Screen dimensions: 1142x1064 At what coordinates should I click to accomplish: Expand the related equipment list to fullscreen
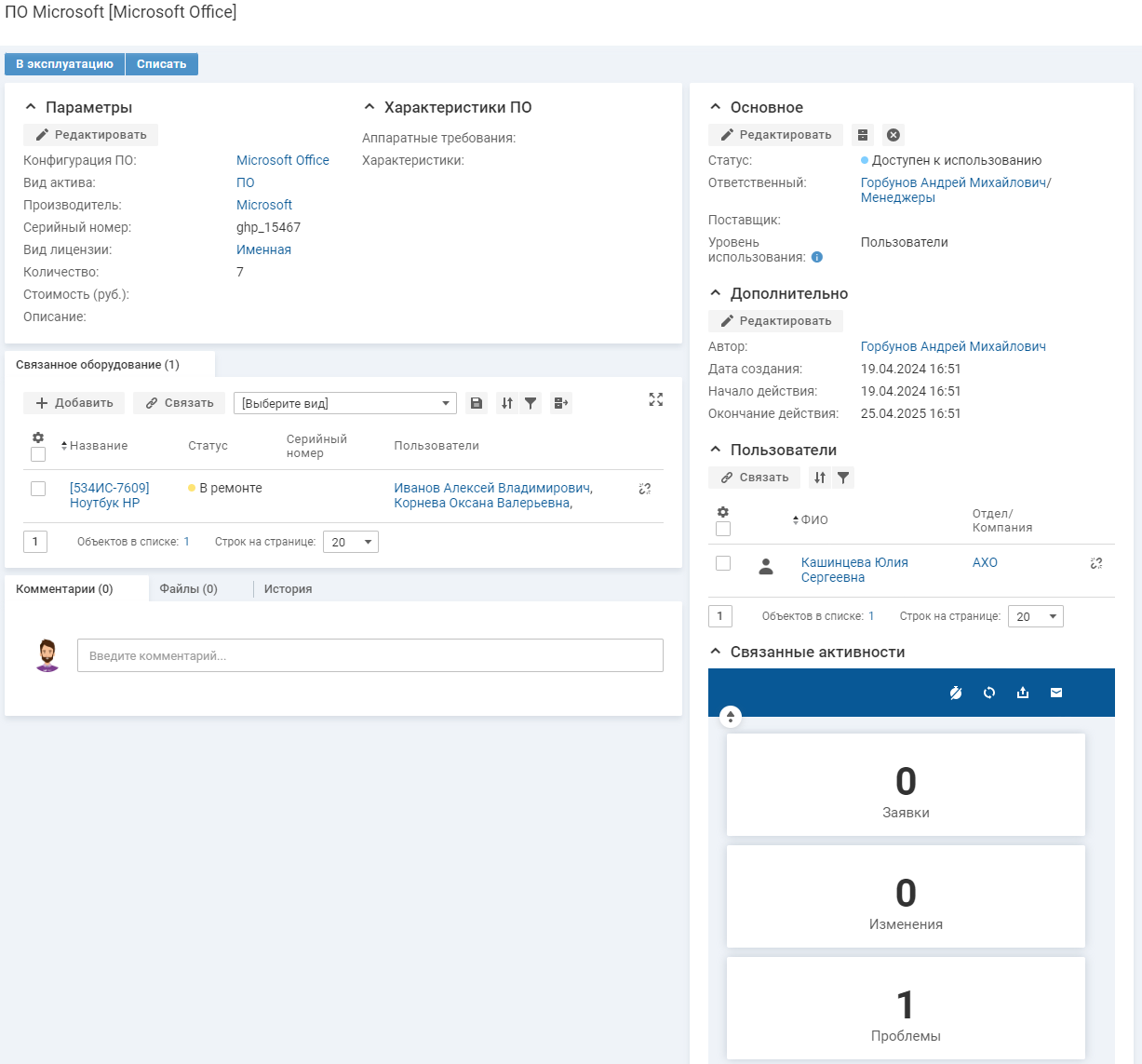[656, 399]
